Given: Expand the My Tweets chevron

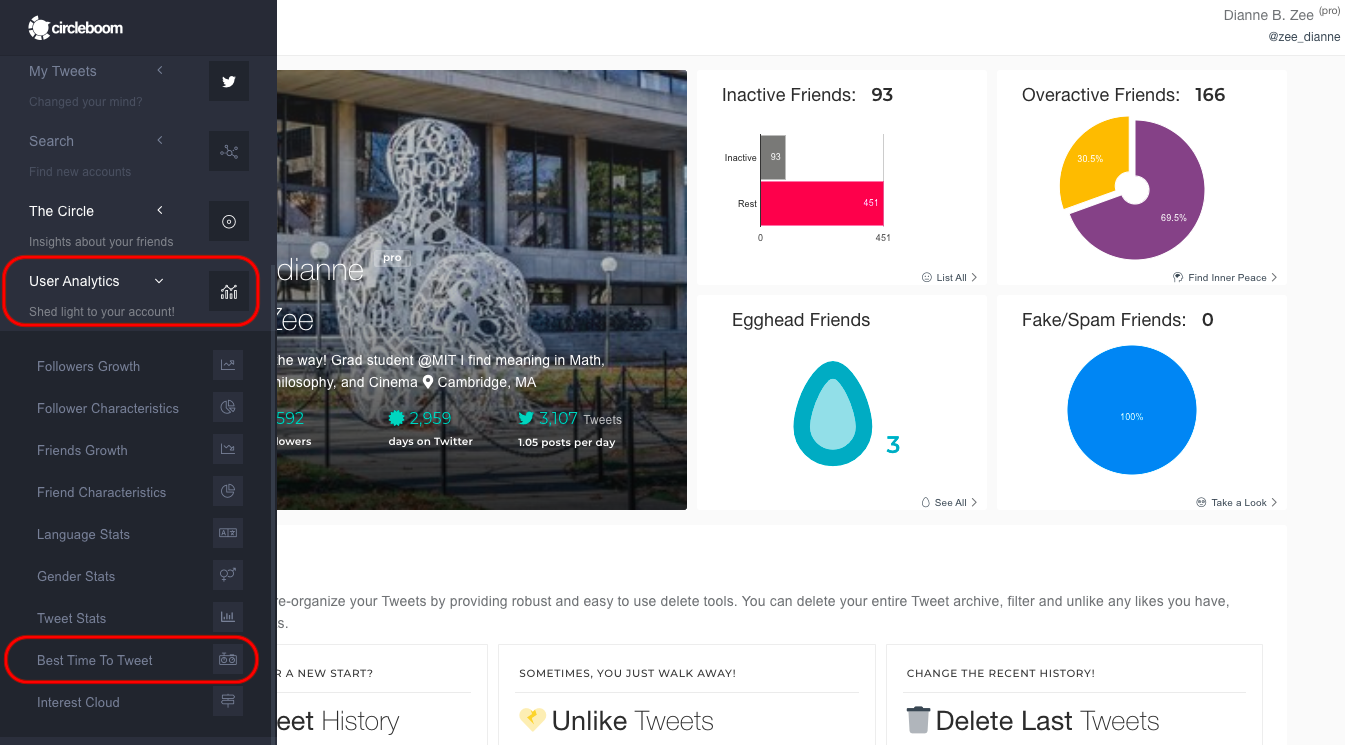Looking at the screenshot, I should 160,70.
